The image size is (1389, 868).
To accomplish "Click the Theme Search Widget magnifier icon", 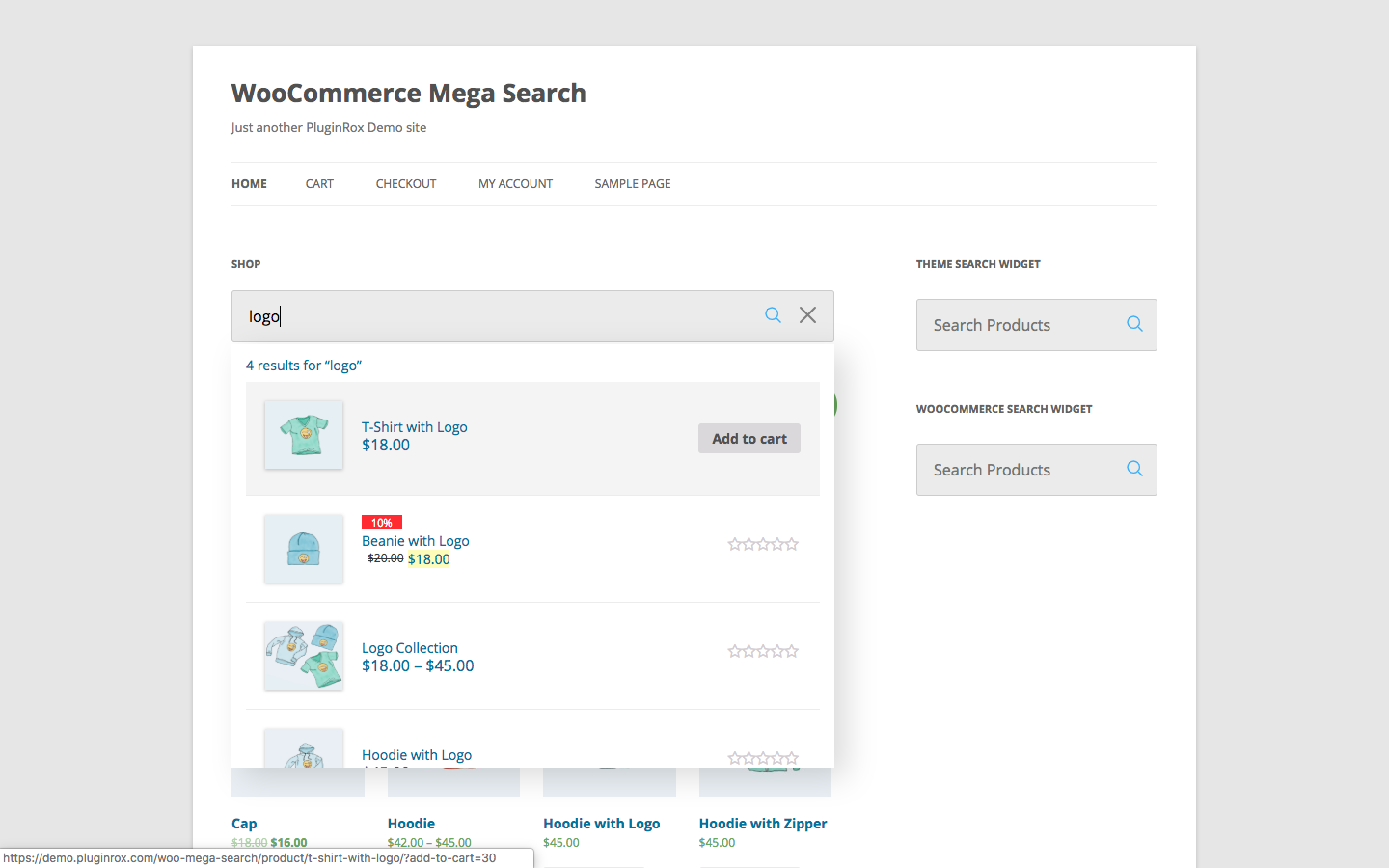I will (1134, 324).
